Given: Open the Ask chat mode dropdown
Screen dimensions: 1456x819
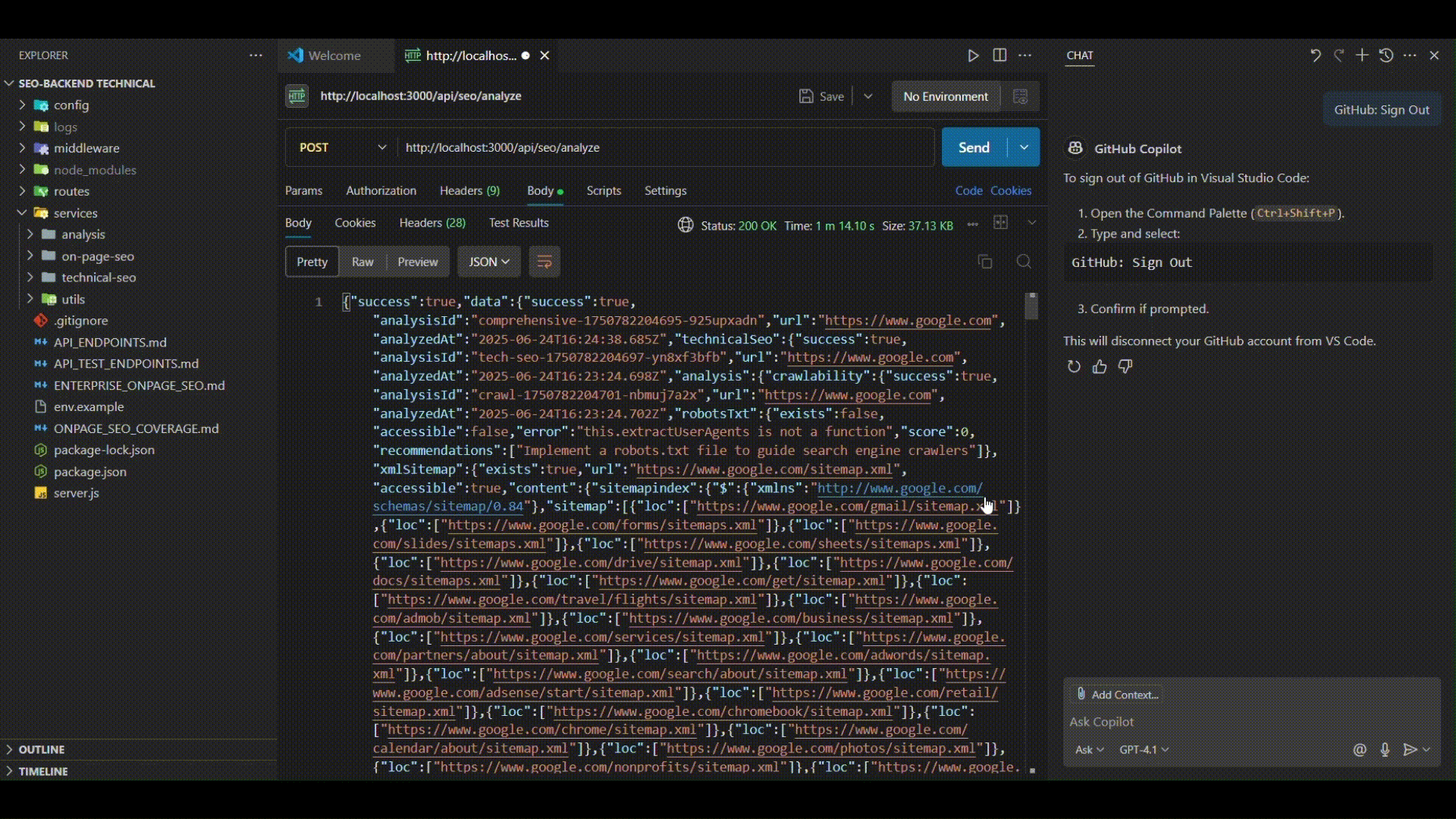Looking at the screenshot, I should coord(1089,750).
